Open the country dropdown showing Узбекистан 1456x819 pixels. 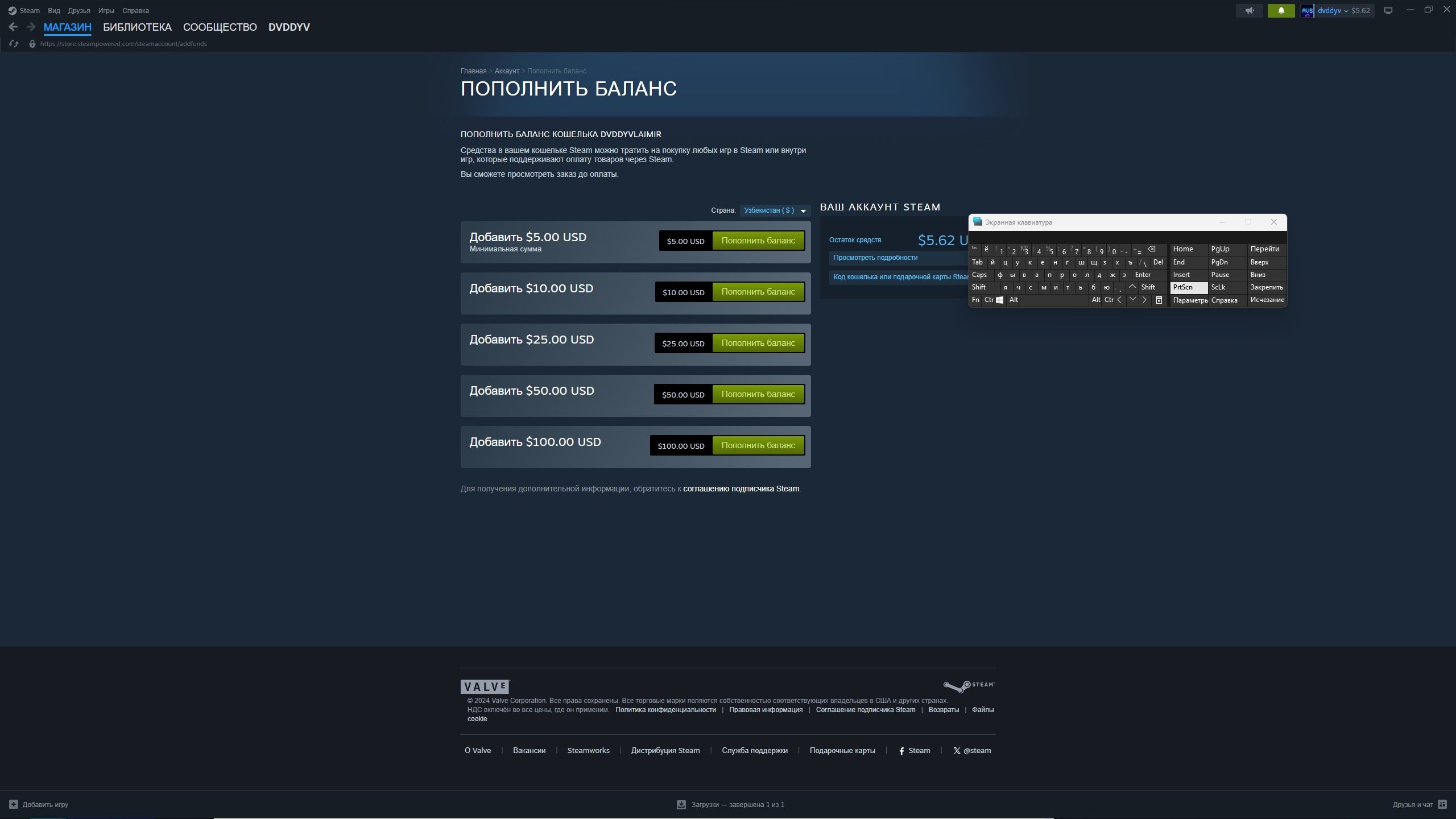click(775, 210)
